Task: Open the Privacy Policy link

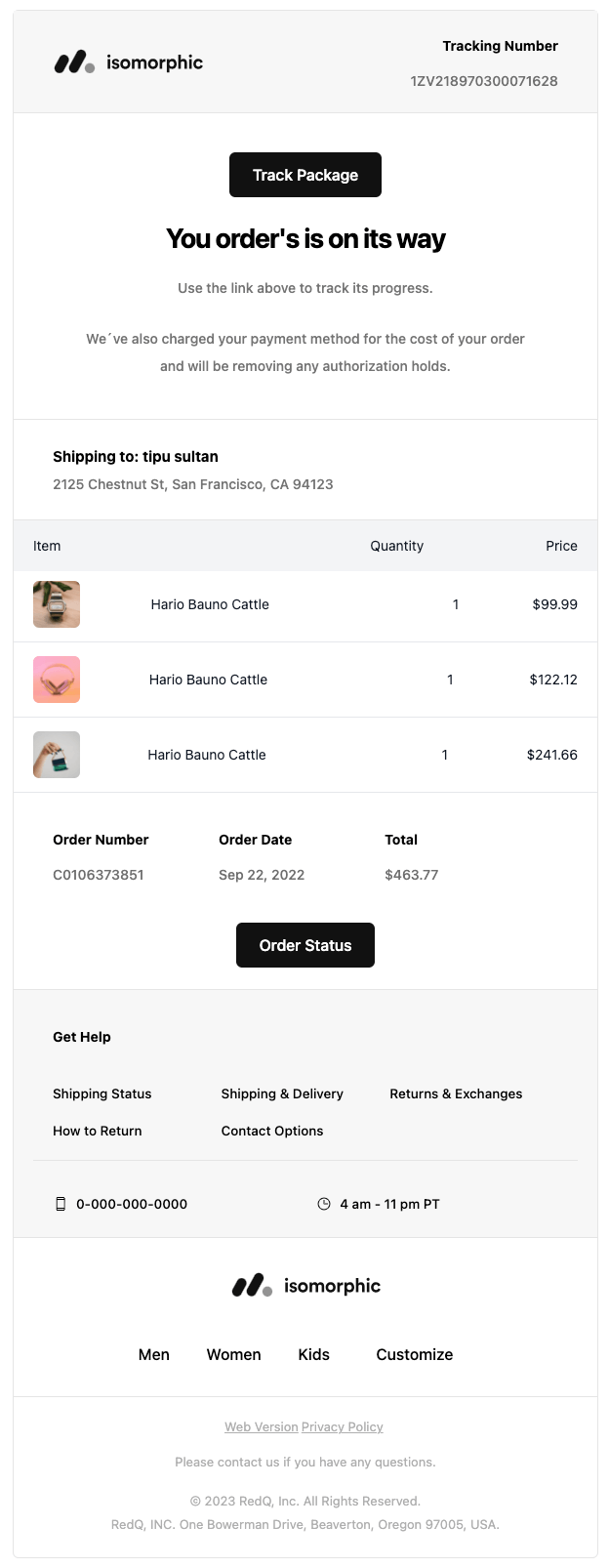Action: [342, 1426]
